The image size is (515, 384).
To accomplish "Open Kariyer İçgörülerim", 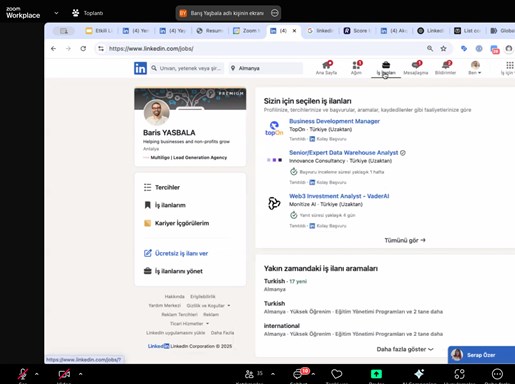I will [176, 223].
